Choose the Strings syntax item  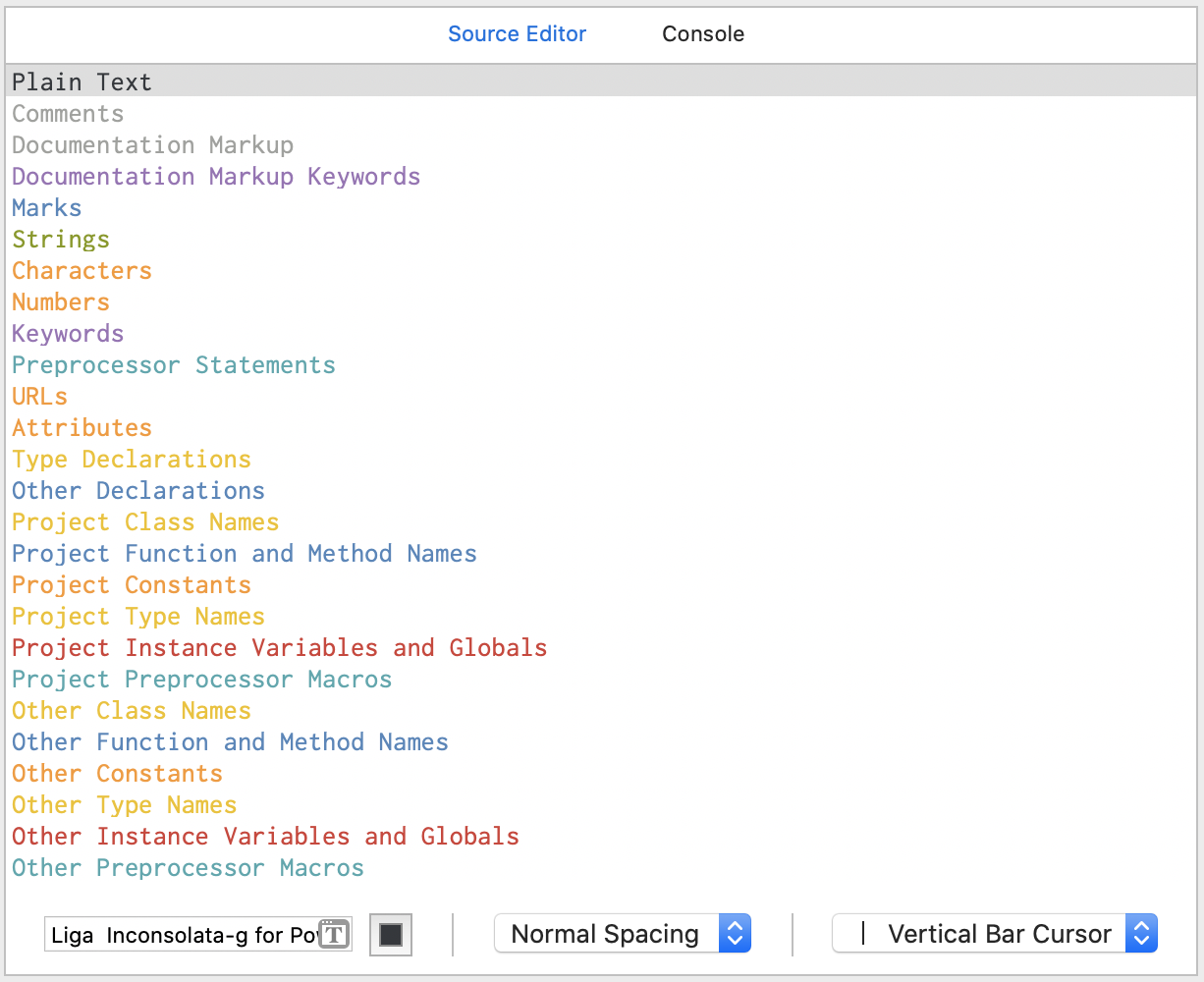pos(61,240)
